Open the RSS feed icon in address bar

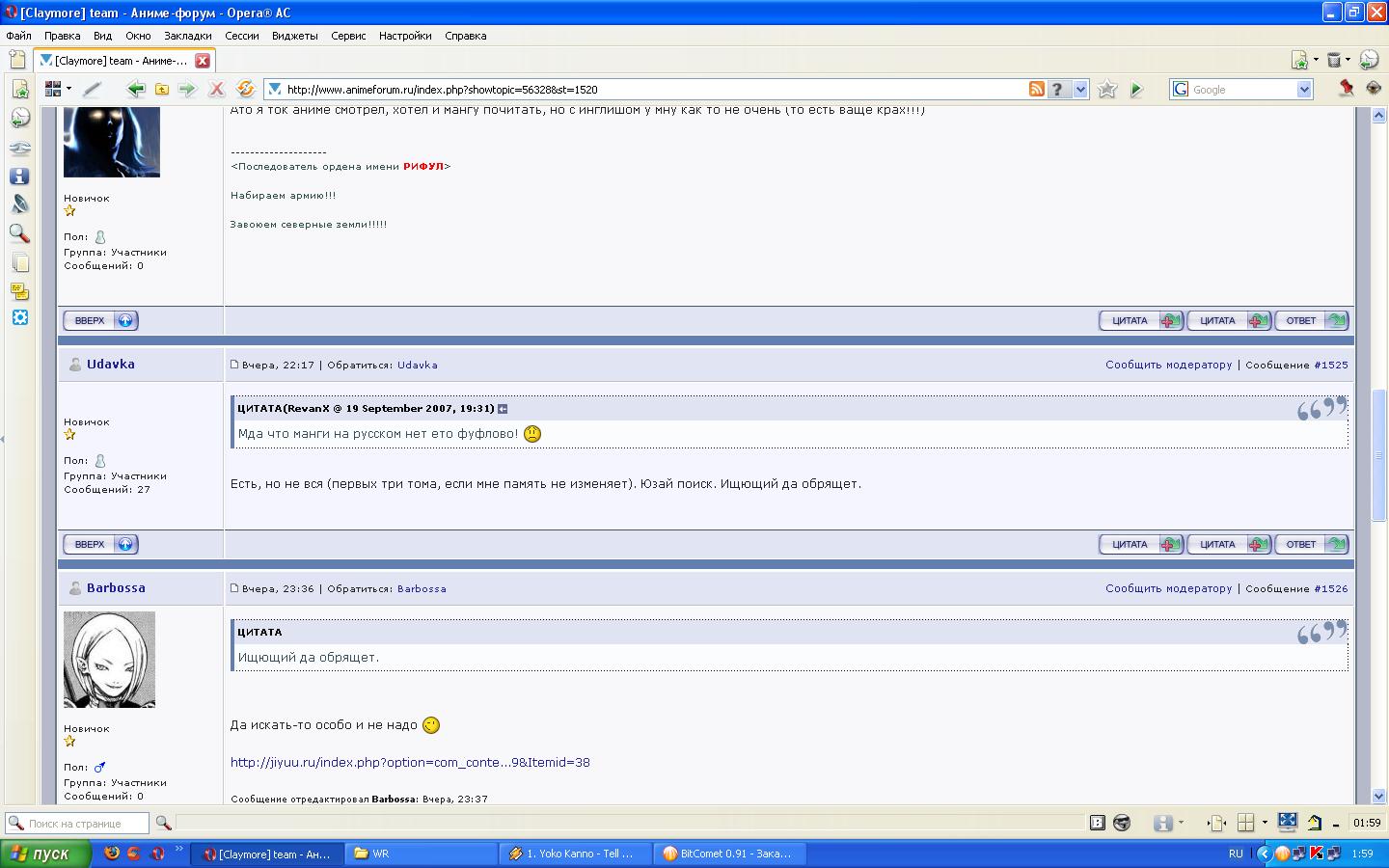point(1037,89)
